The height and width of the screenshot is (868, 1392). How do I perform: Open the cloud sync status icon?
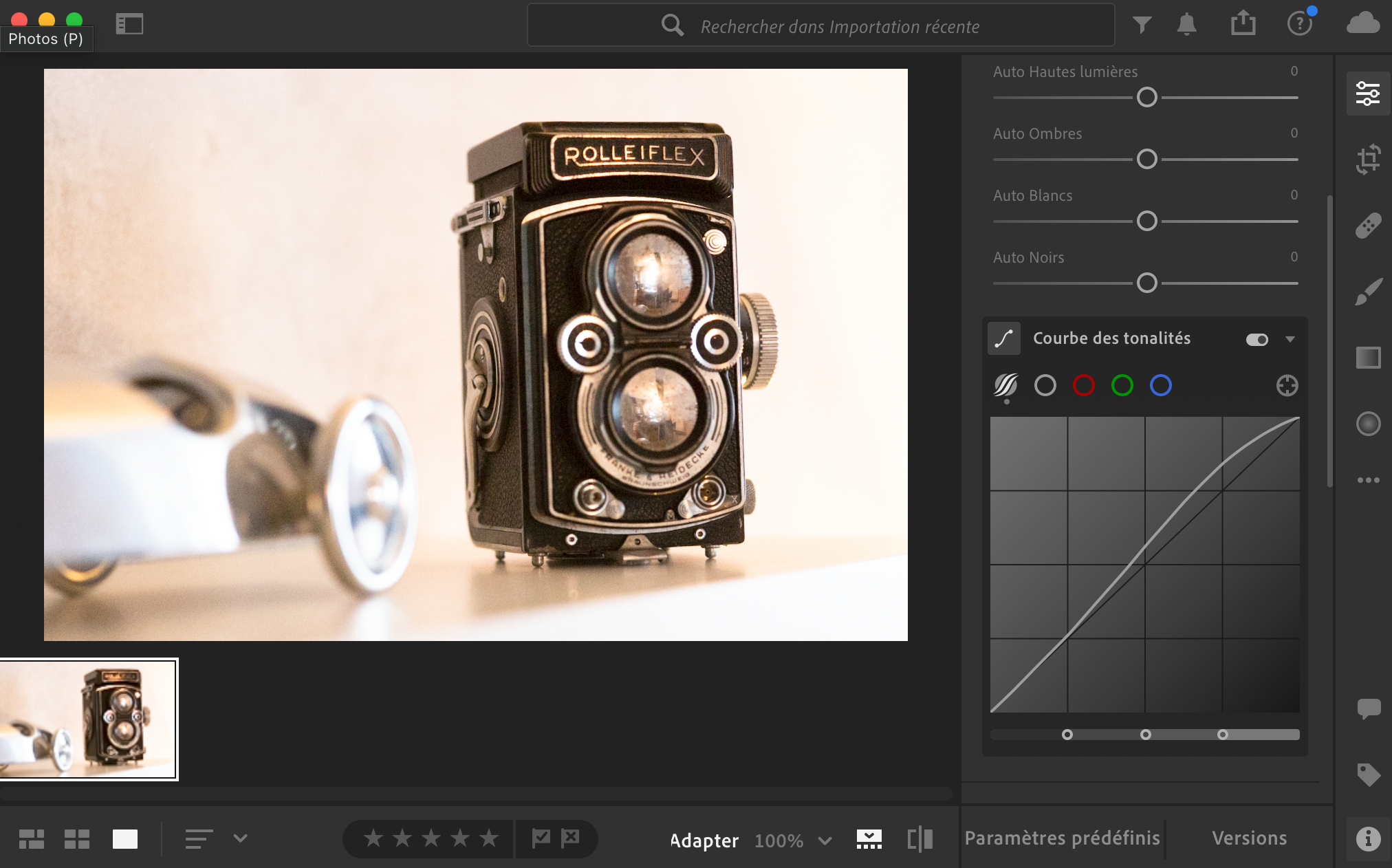pos(1363,23)
